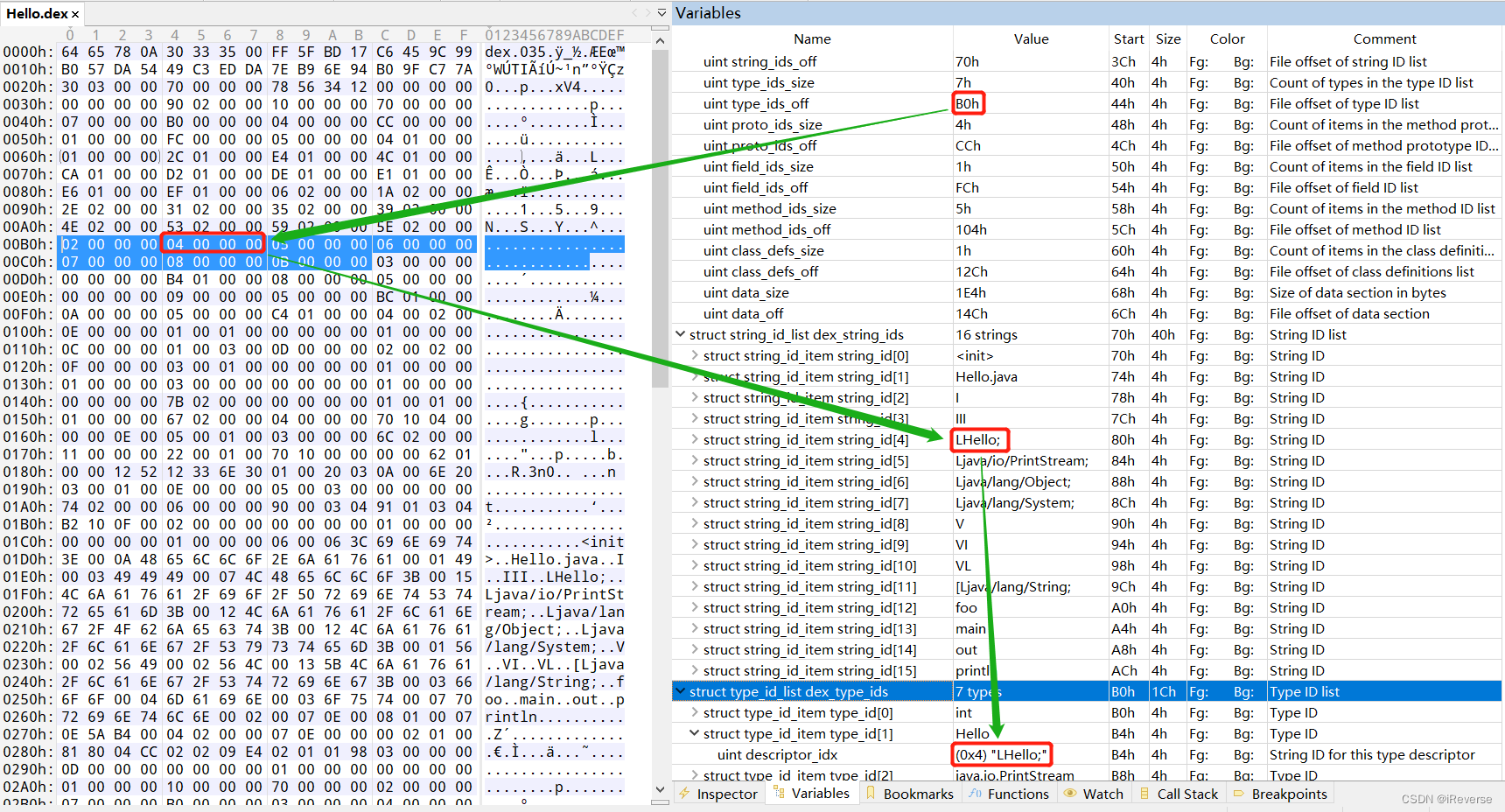Click the Size column header
The width and height of the screenshot is (1505, 812).
pos(1168,38)
